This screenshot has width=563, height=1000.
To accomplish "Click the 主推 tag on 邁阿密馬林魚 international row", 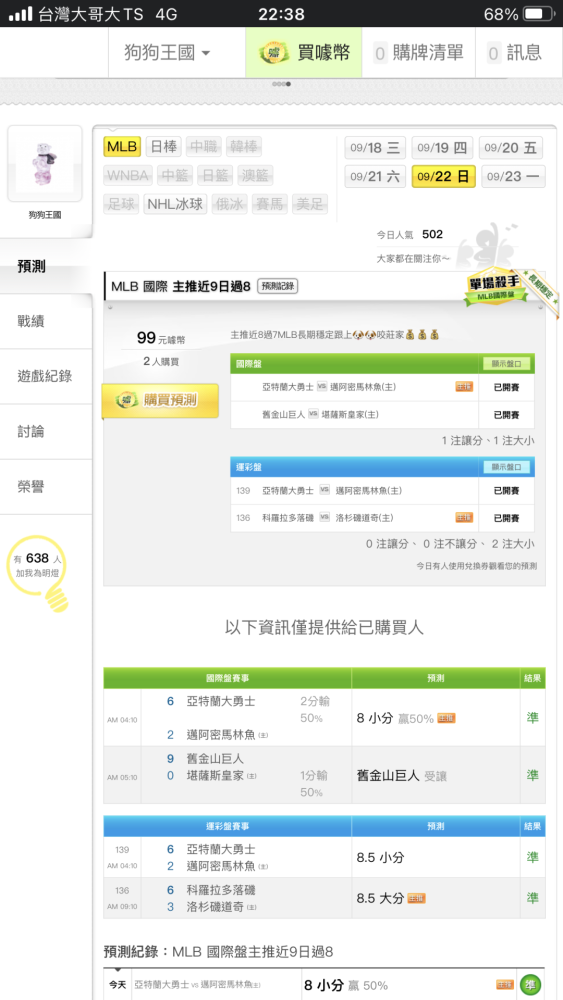I will pyautogui.click(x=464, y=386).
